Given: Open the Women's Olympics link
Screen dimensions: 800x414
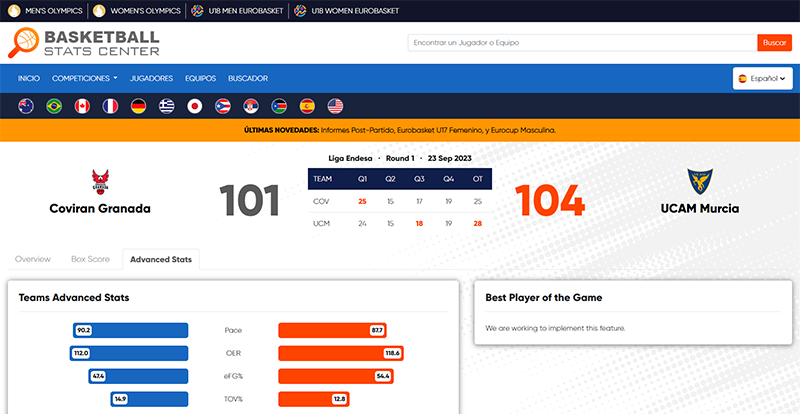Looking at the screenshot, I should point(145,11).
